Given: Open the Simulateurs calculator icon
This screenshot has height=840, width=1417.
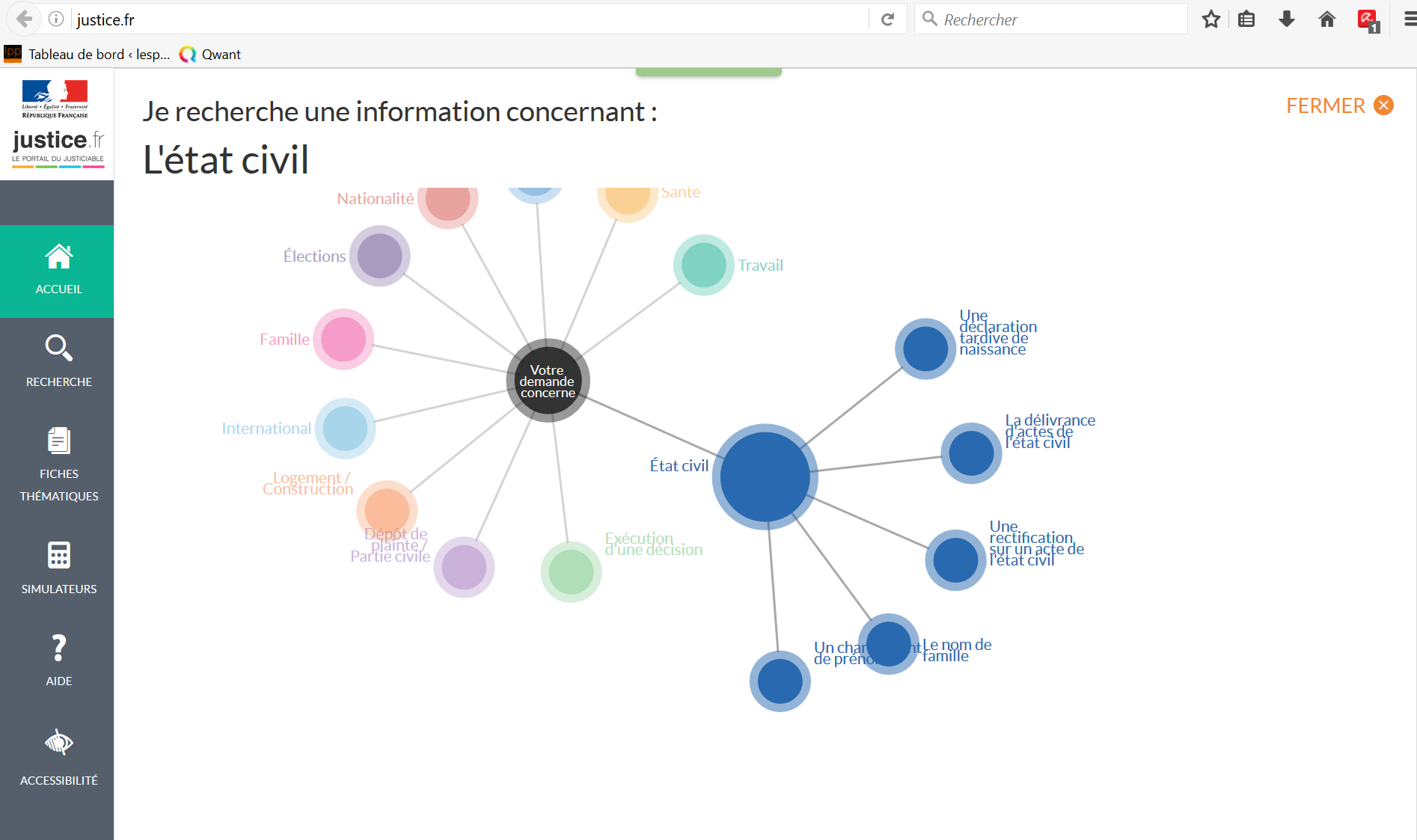Looking at the screenshot, I should 58,556.
